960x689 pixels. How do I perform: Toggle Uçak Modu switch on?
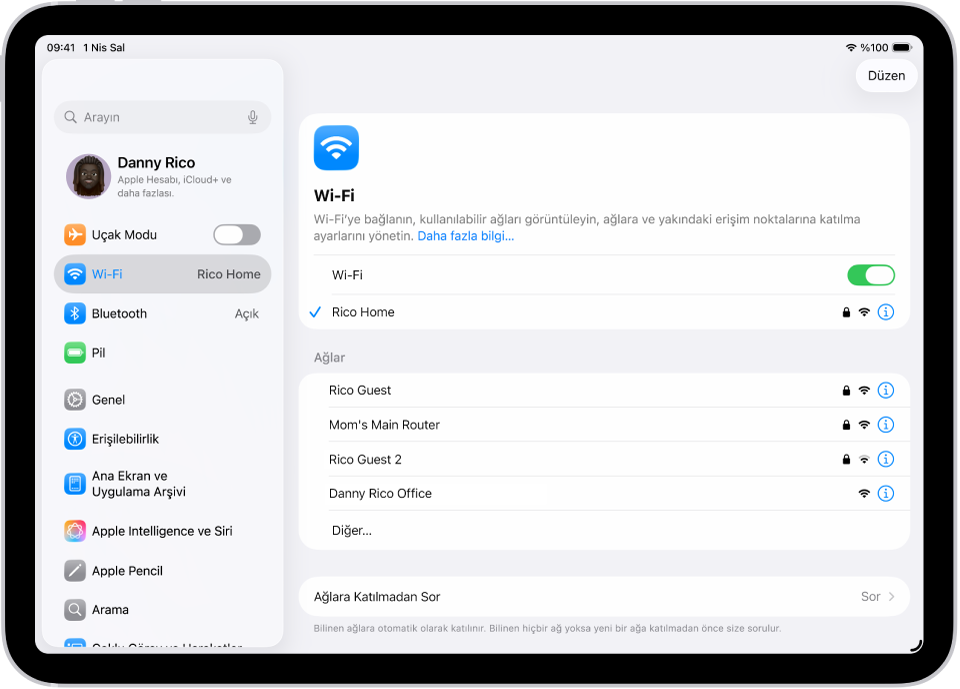(237, 235)
